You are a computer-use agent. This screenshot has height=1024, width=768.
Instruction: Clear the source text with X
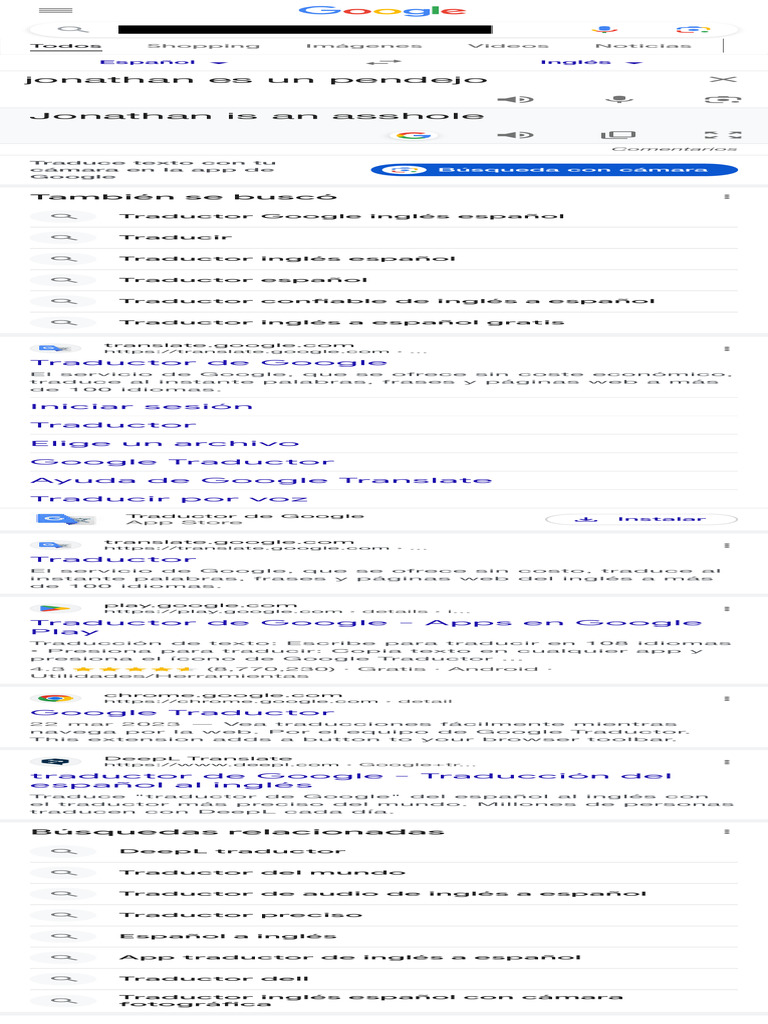(x=723, y=79)
